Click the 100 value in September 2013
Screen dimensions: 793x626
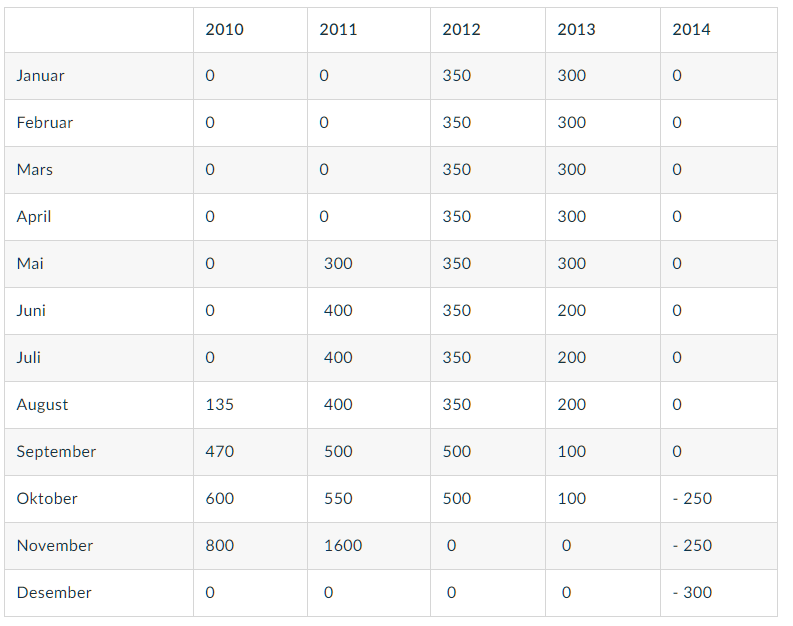coord(571,452)
